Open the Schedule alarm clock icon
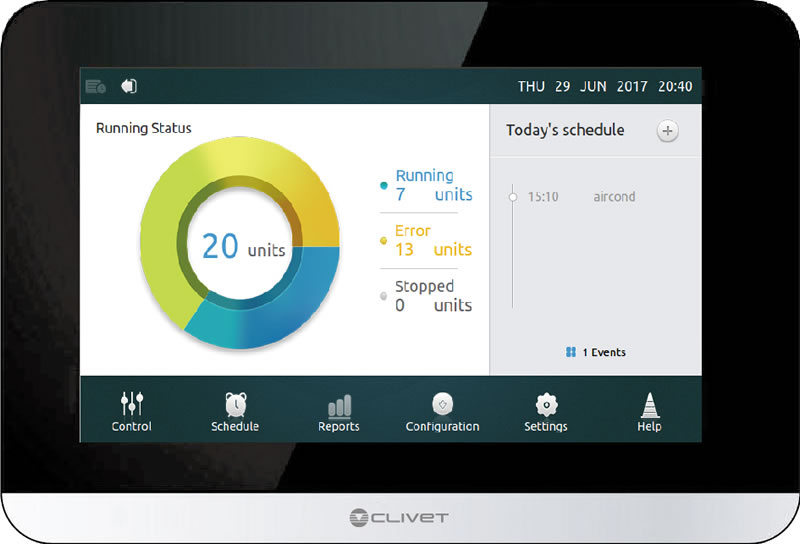 pos(236,405)
